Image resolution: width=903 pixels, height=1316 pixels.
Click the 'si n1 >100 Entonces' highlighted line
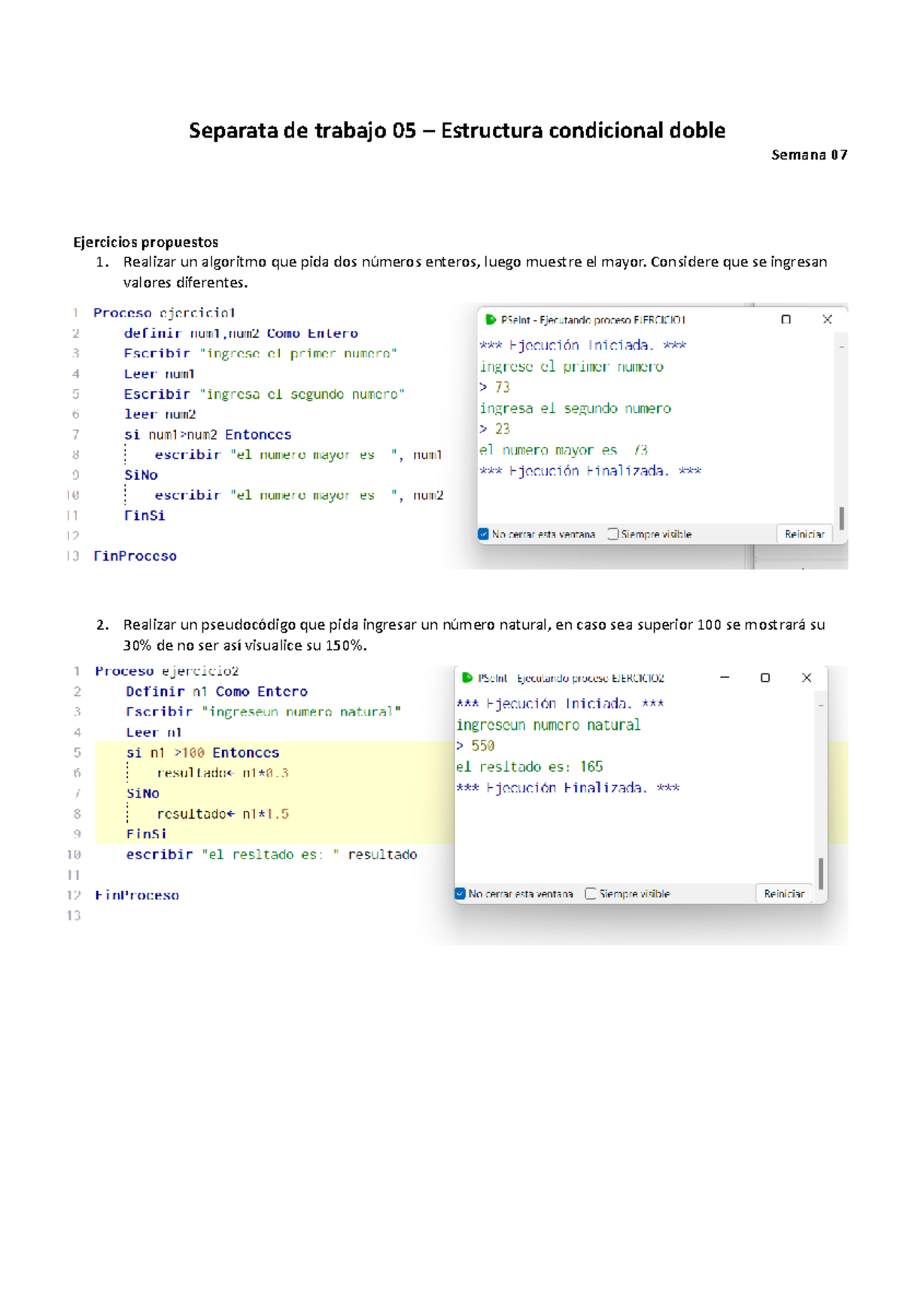(x=202, y=753)
